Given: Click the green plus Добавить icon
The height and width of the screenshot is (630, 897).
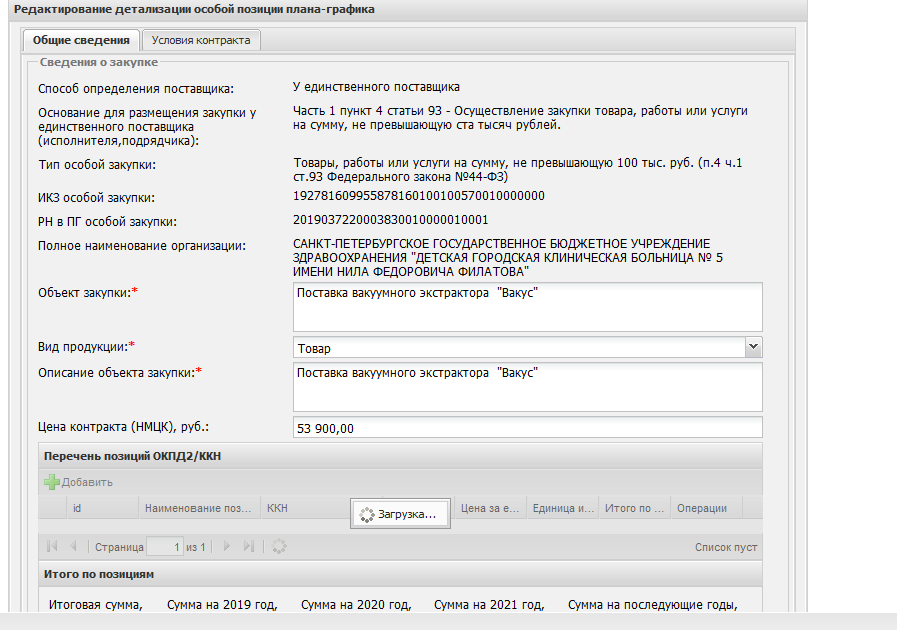Looking at the screenshot, I should (x=52, y=482).
